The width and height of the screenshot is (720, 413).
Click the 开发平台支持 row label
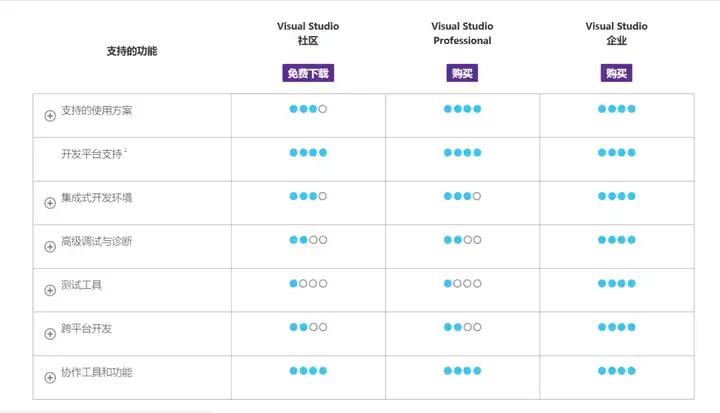tap(94, 154)
